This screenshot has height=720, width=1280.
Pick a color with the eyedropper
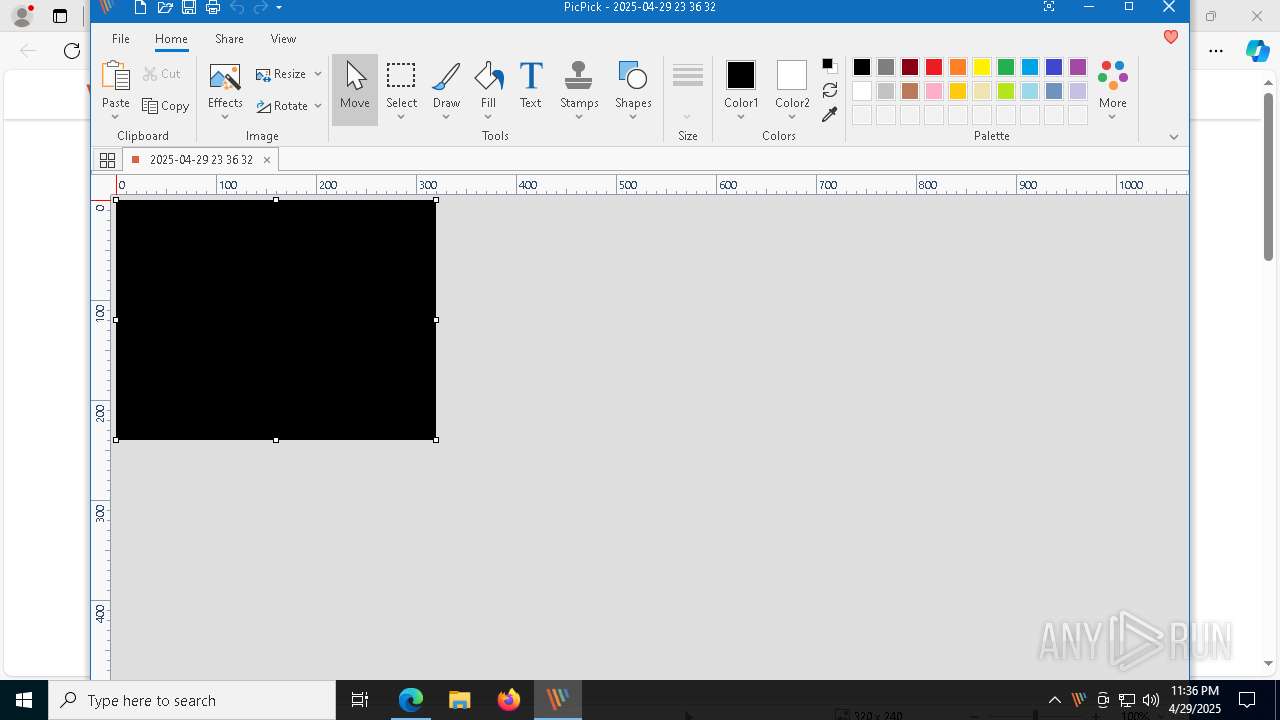830,115
